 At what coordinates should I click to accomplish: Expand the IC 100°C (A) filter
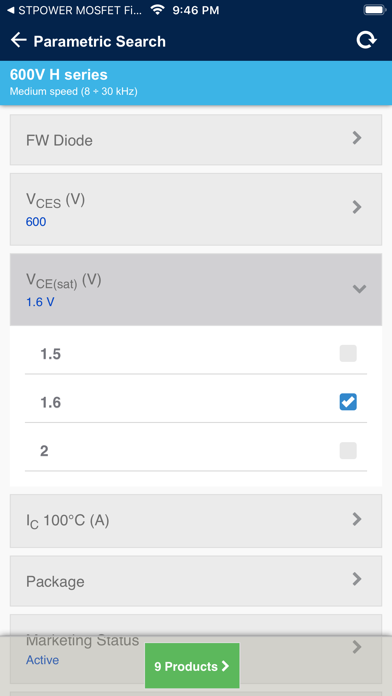click(x=196, y=521)
